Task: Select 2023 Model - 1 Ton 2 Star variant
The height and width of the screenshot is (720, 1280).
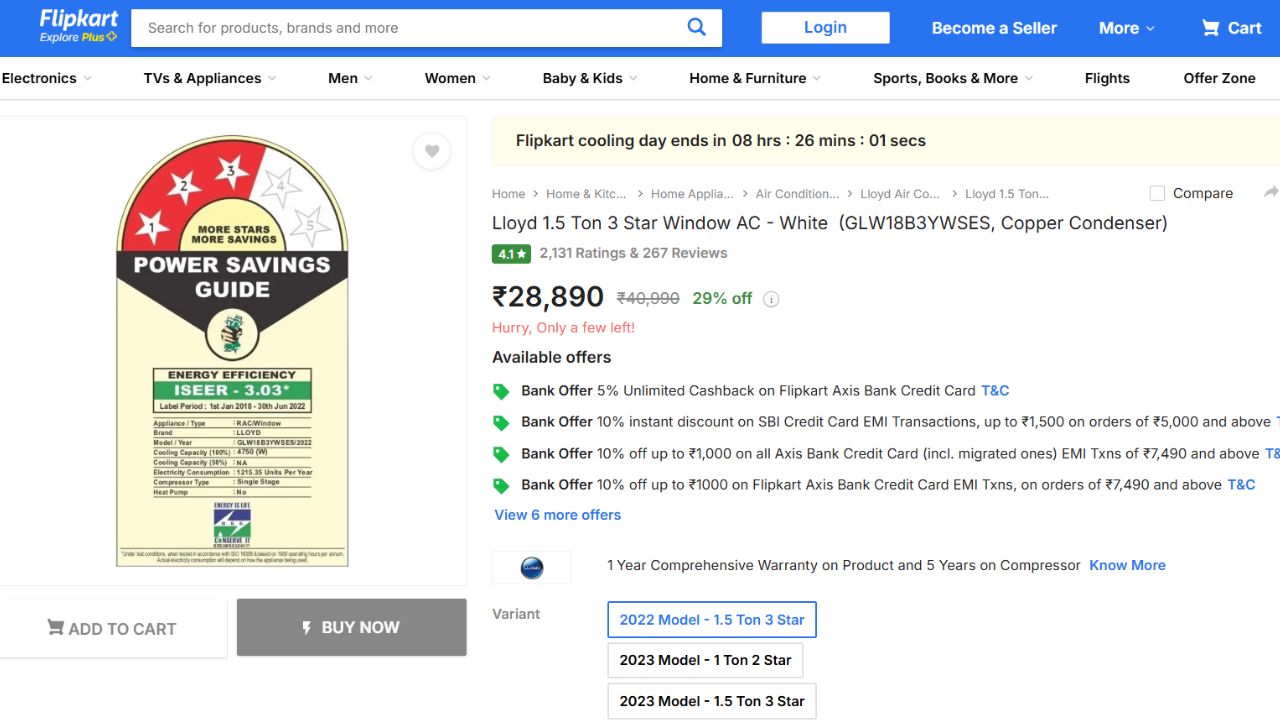Action: pyautogui.click(x=705, y=660)
